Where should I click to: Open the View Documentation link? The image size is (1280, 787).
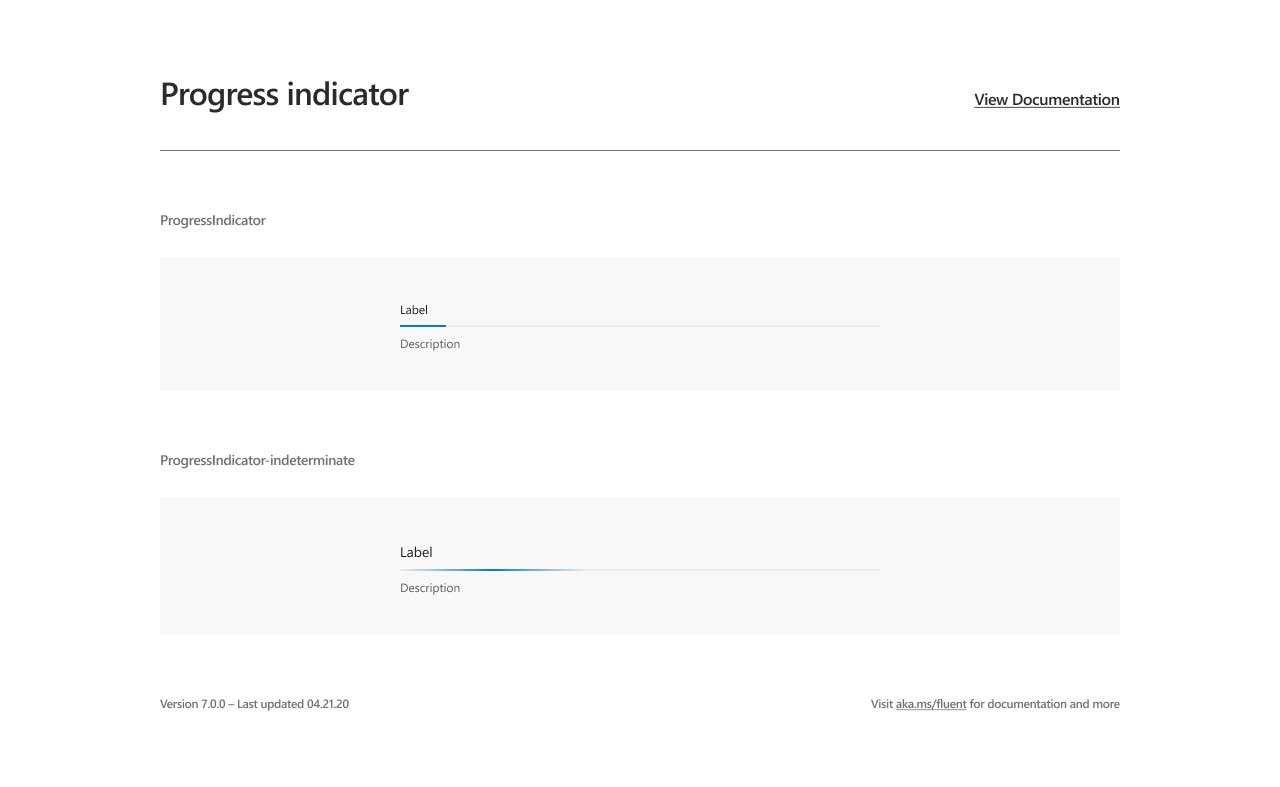pyautogui.click(x=1047, y=100)
